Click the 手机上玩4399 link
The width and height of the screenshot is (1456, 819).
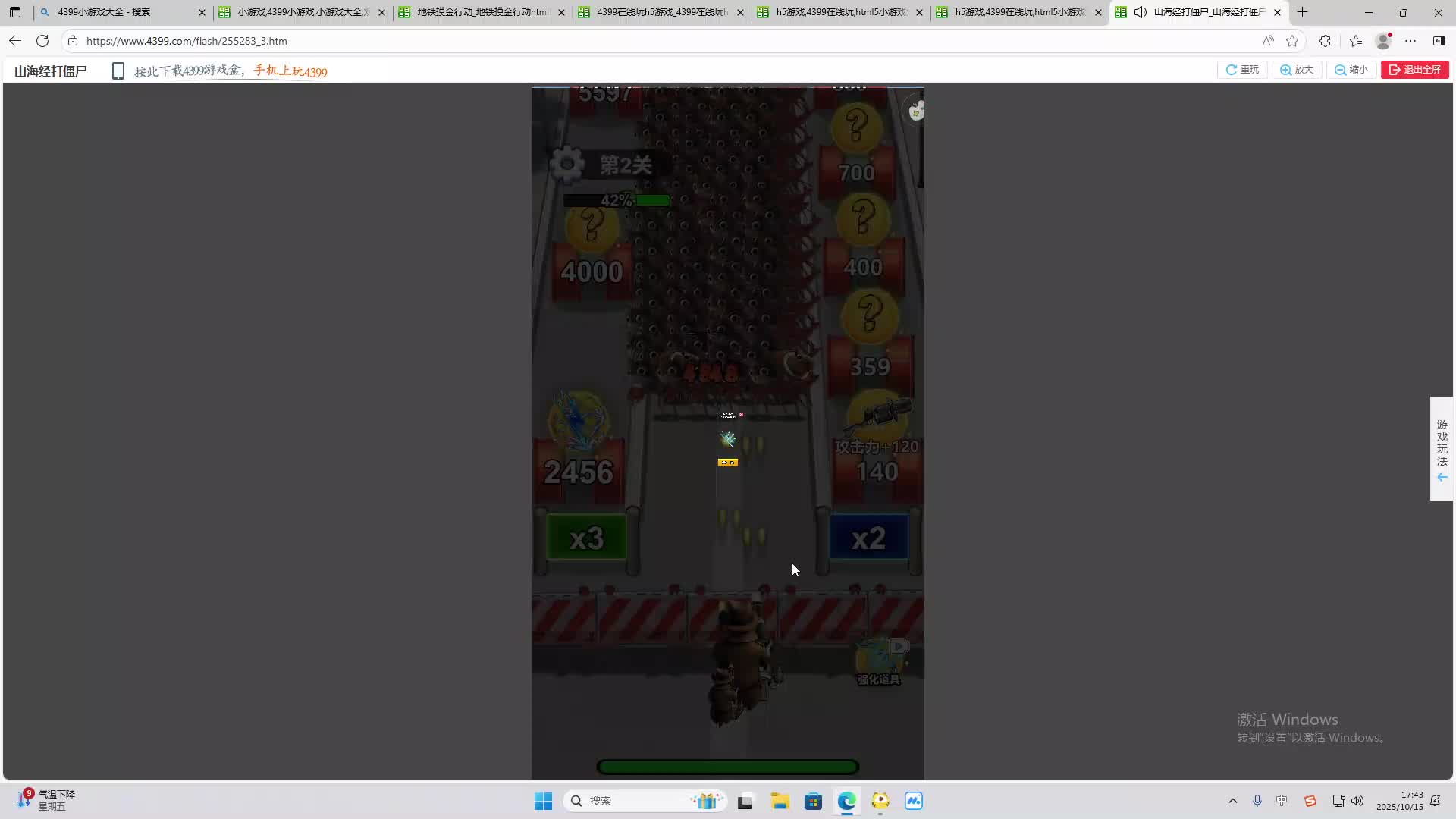tap(290, 71)
